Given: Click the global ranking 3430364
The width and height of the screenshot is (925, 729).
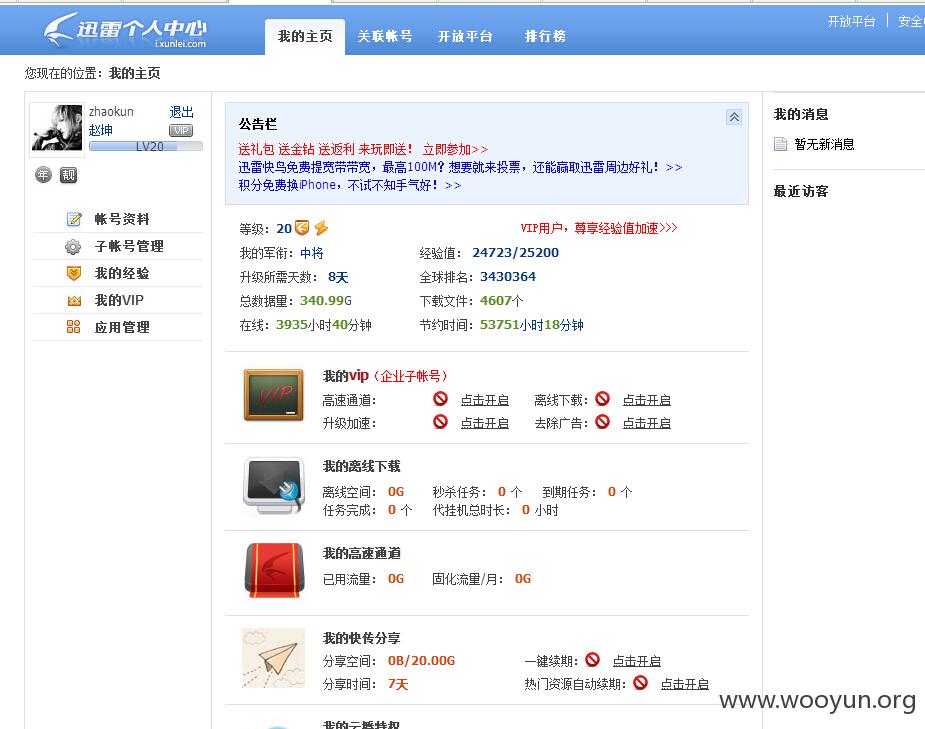Looking at the screenshot, I should click(x=508, y=277).
